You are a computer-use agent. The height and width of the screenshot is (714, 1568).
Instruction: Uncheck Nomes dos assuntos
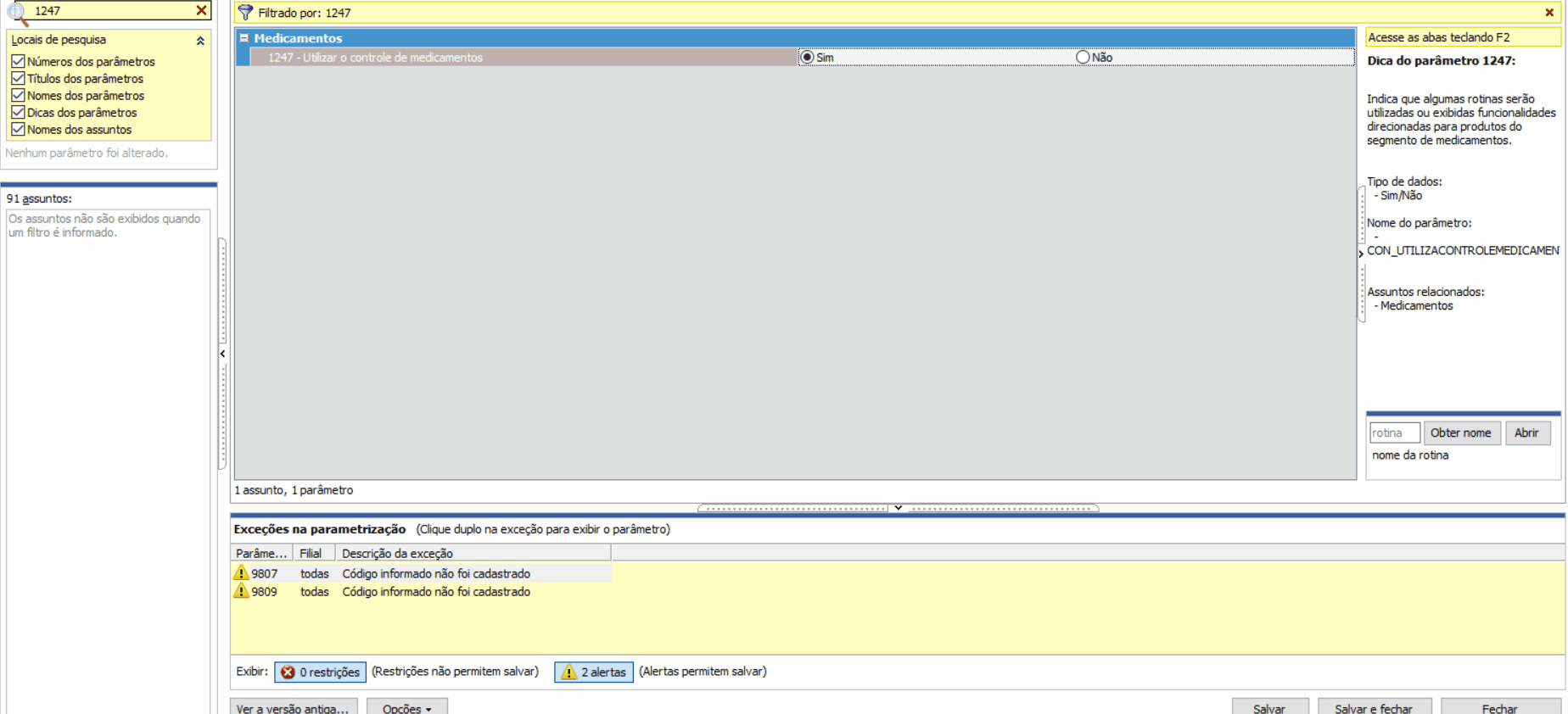18,130
